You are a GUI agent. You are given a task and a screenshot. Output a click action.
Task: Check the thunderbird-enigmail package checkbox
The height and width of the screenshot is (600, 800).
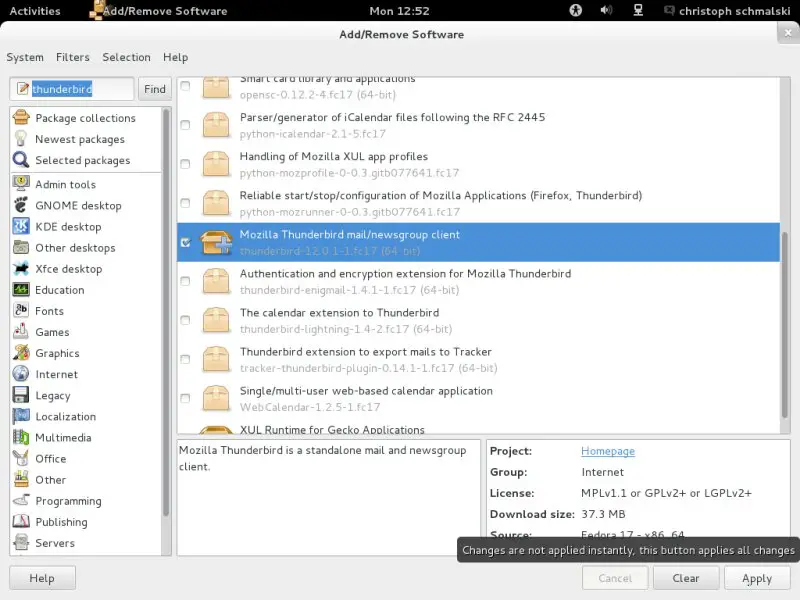pos(185,281)
